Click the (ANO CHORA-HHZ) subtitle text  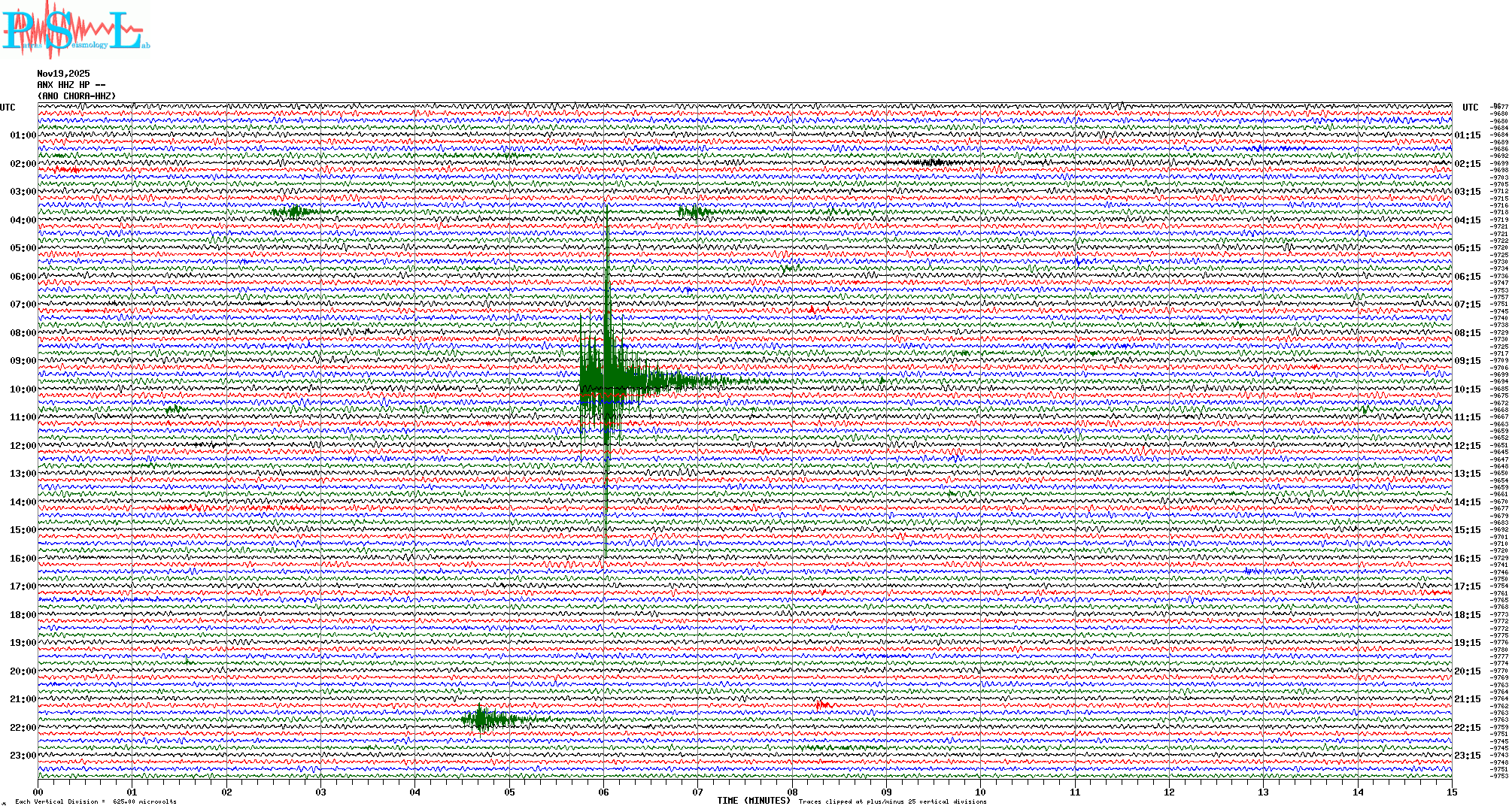[77, 96]
